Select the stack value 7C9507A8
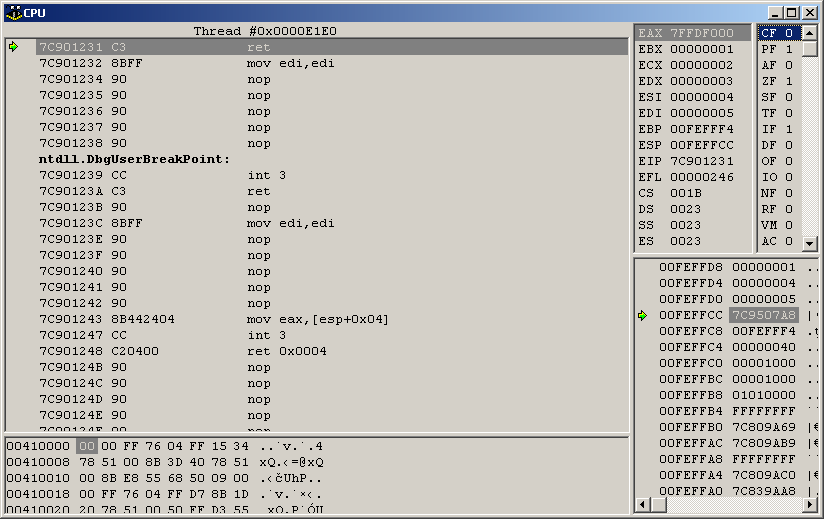 pyautogui.click(x=763, y=315)
